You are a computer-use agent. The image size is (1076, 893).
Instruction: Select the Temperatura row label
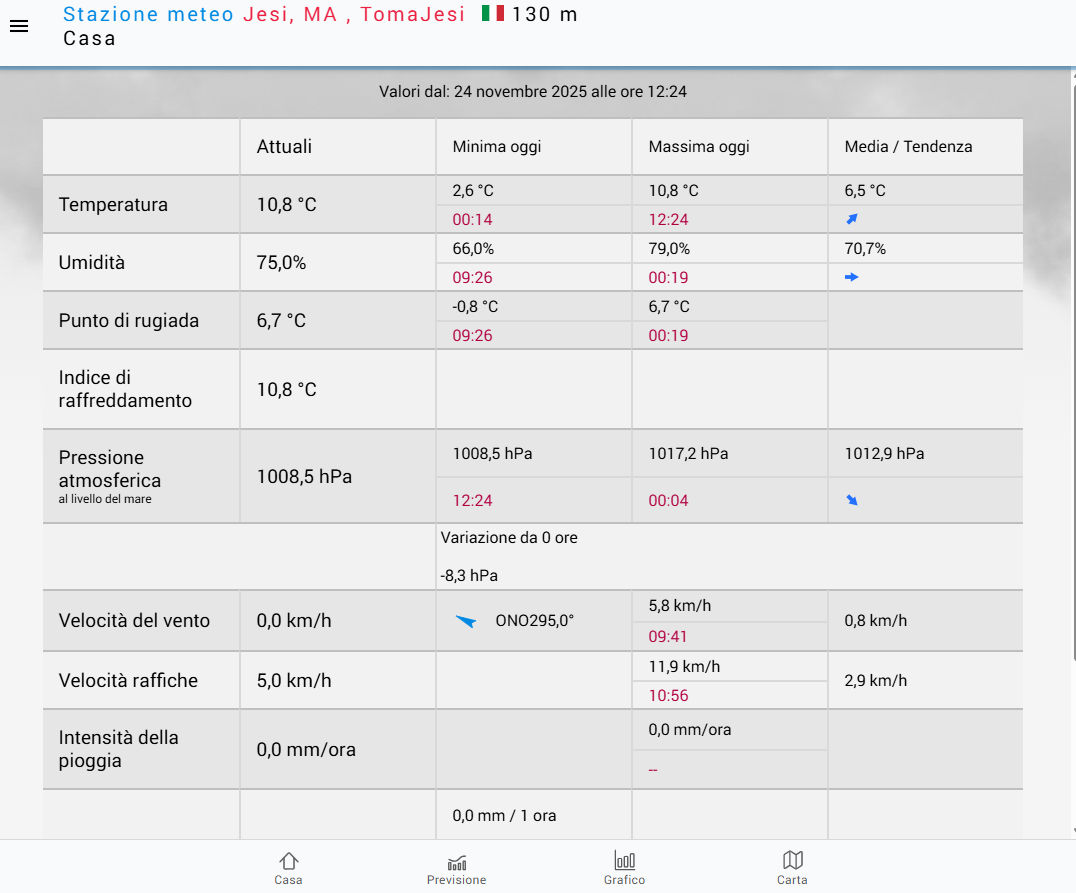113,205
